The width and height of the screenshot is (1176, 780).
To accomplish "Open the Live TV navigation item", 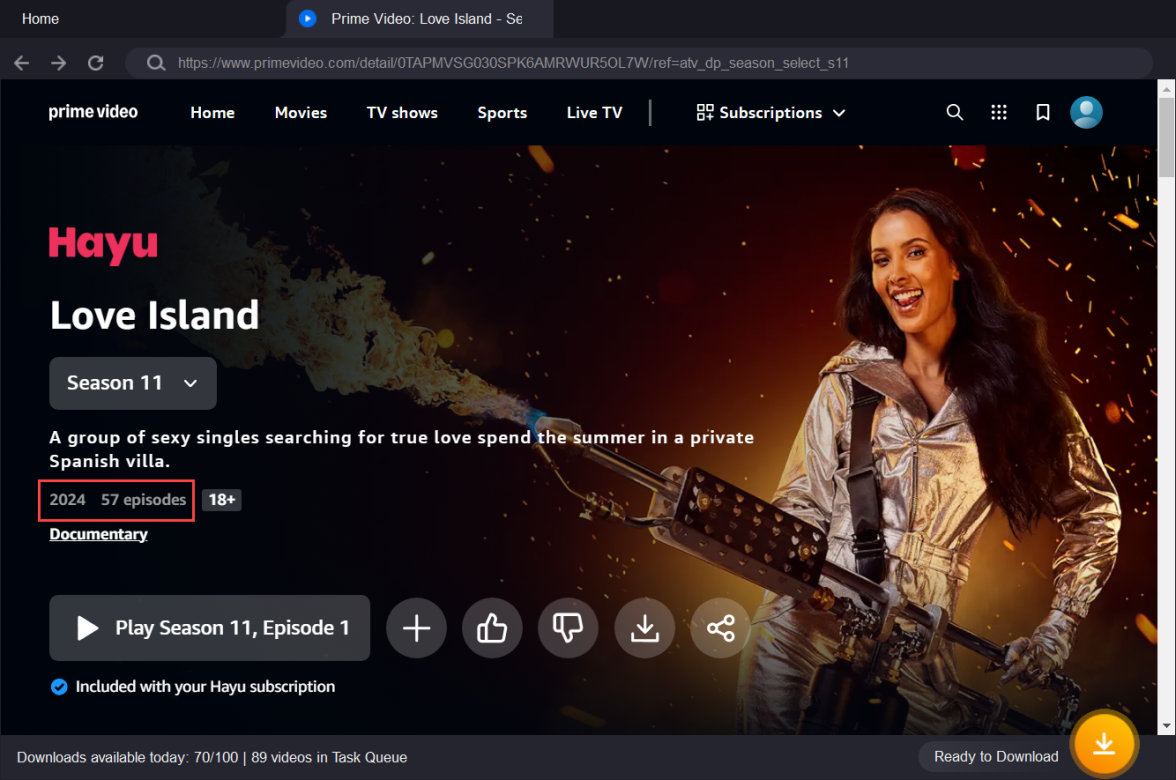I will pos(595,112).
